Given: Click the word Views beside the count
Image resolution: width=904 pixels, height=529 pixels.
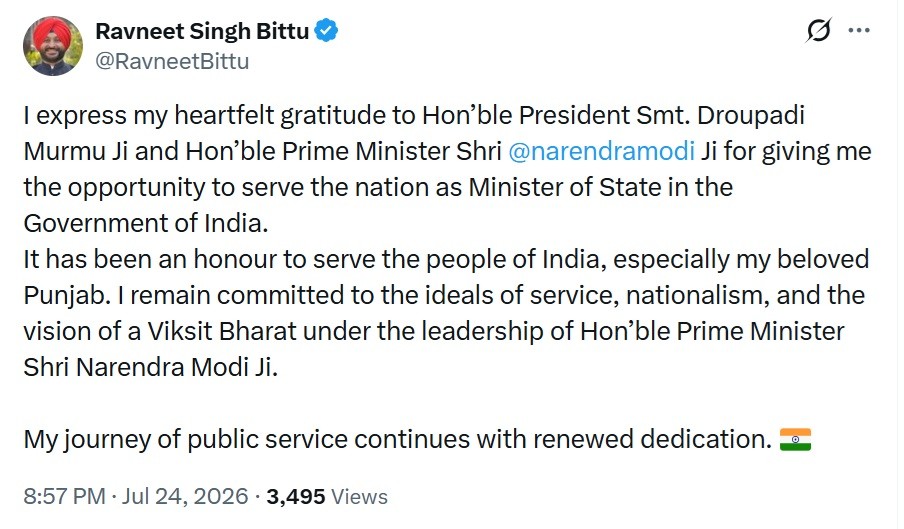Looking at the screenshot, I should pyautogui.click(x=360, y=496).
